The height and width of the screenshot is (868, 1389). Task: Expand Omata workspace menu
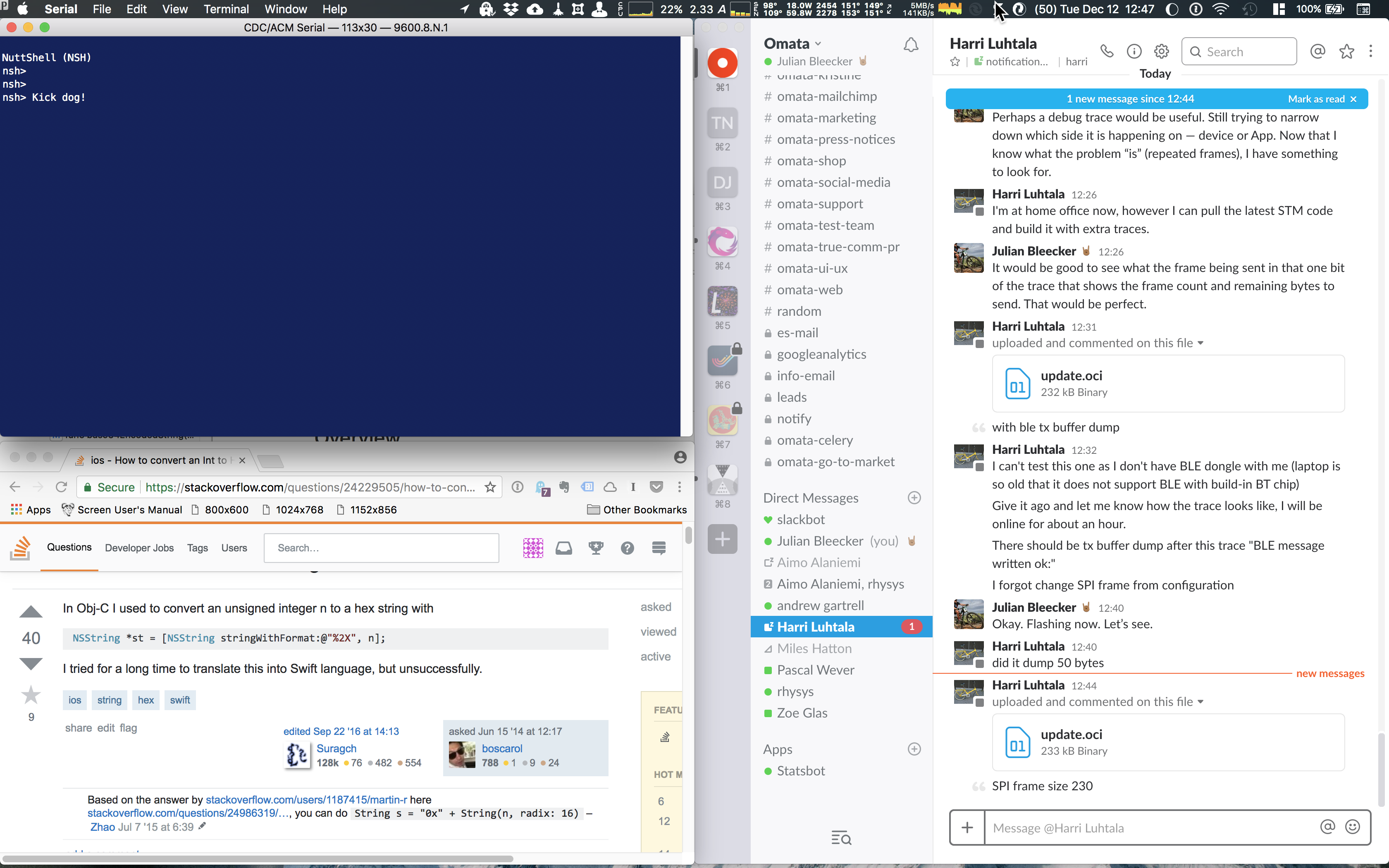coord(792,44)
